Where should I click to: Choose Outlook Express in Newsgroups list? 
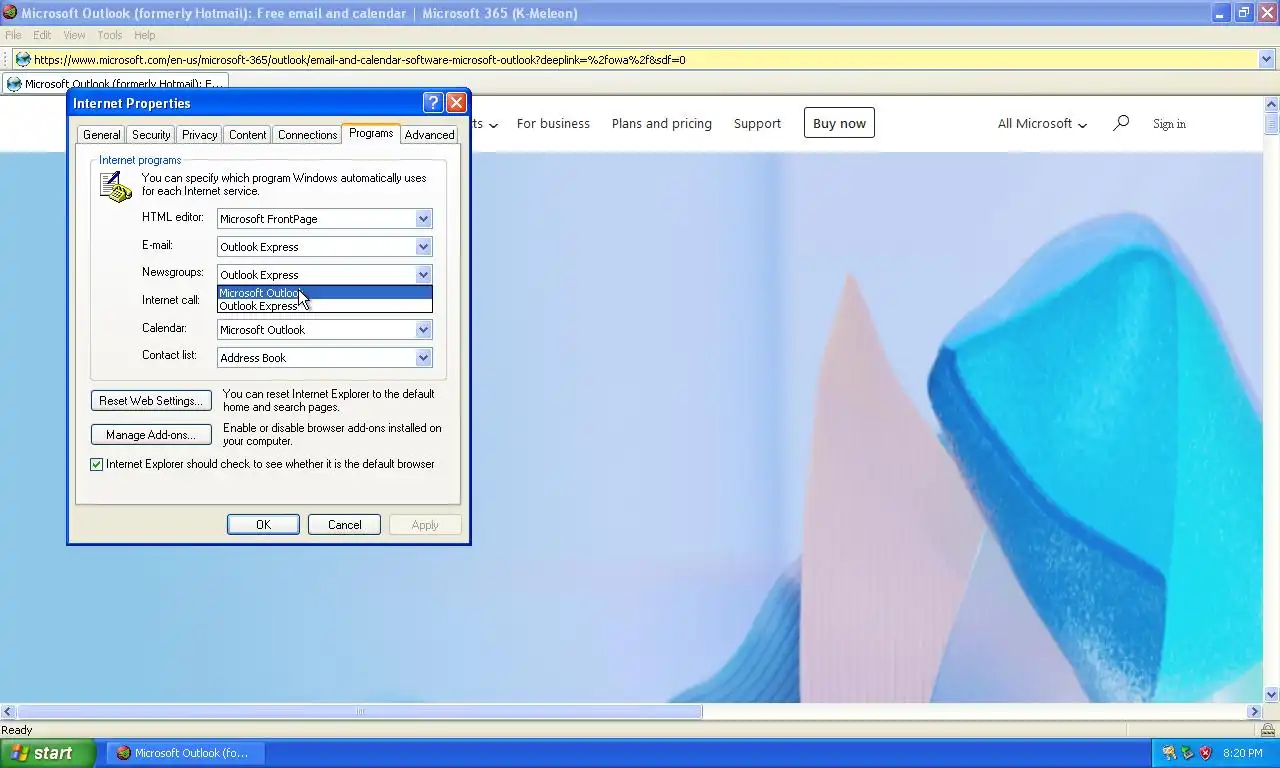(325, 306)
